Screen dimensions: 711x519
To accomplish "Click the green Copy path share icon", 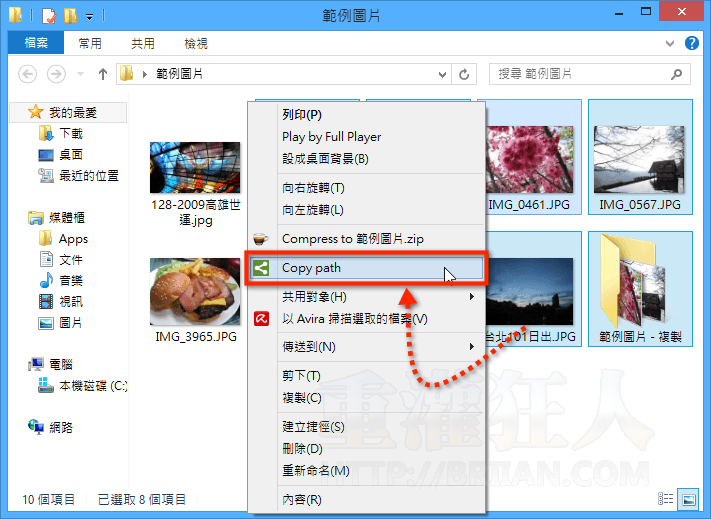I will coord(260,268).
